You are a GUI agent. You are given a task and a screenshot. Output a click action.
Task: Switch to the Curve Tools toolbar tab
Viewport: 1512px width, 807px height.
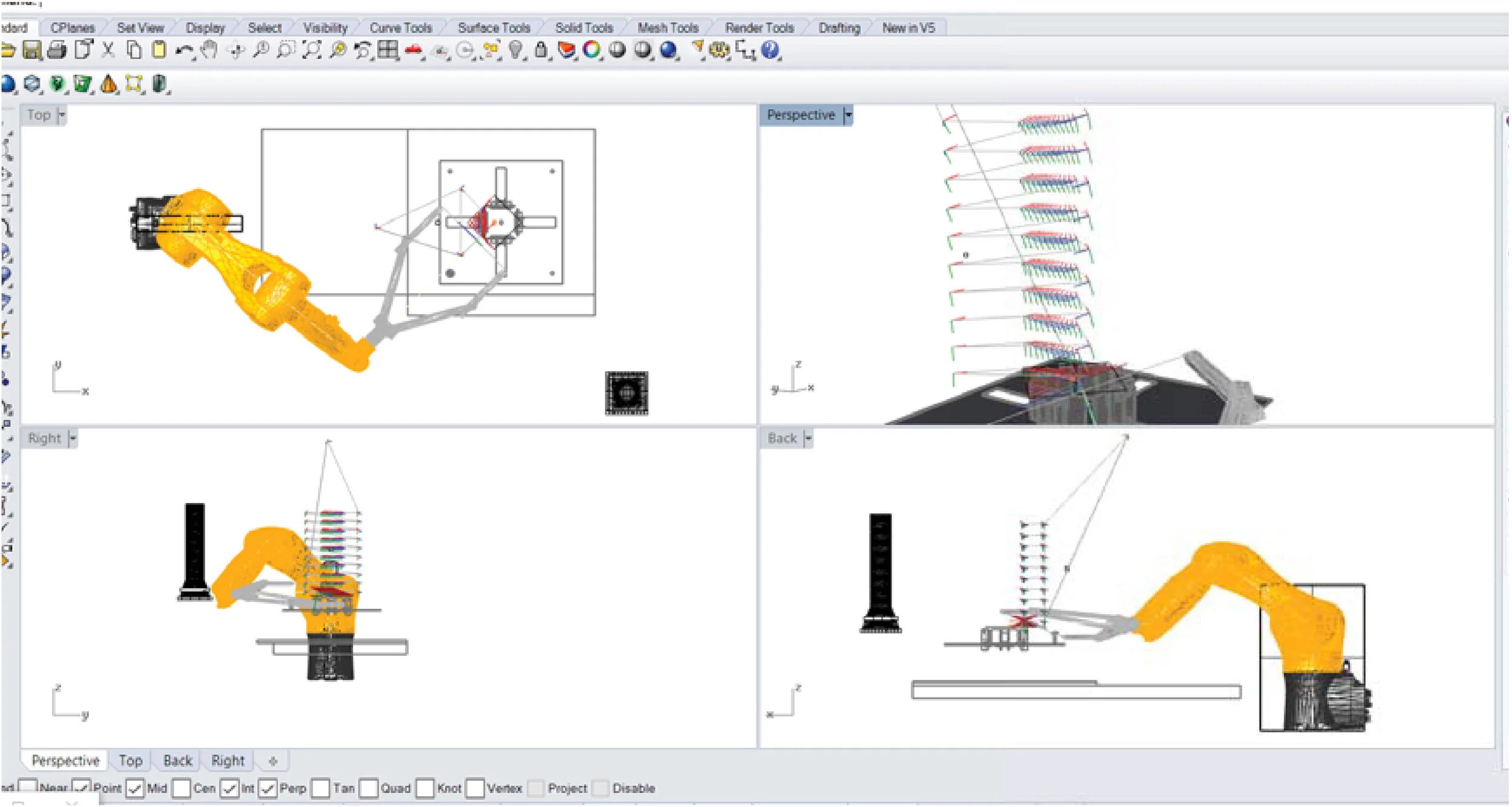tap(401, 28)
